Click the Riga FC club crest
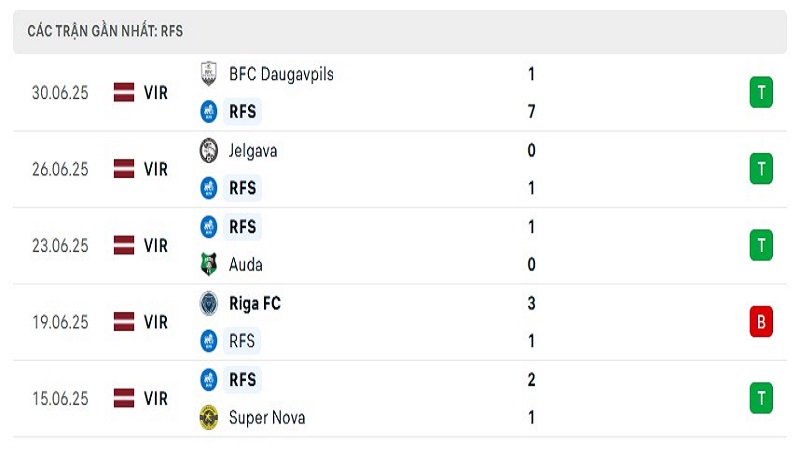 209,304
